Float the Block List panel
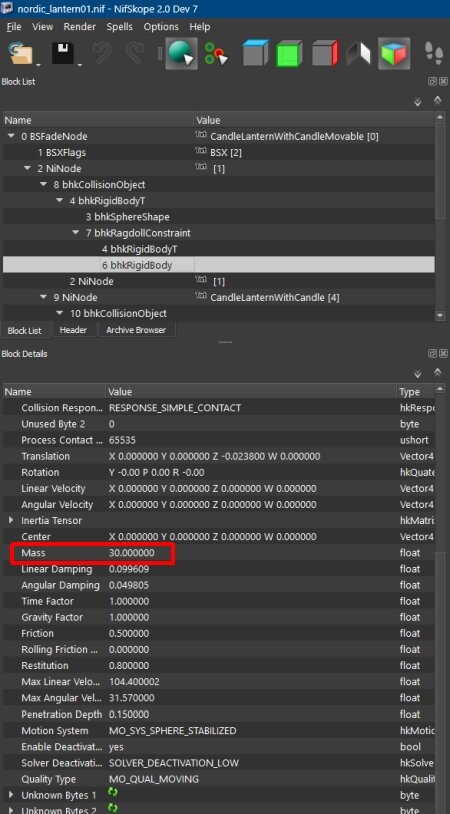 pyautogui.click(x=432, y=82)
